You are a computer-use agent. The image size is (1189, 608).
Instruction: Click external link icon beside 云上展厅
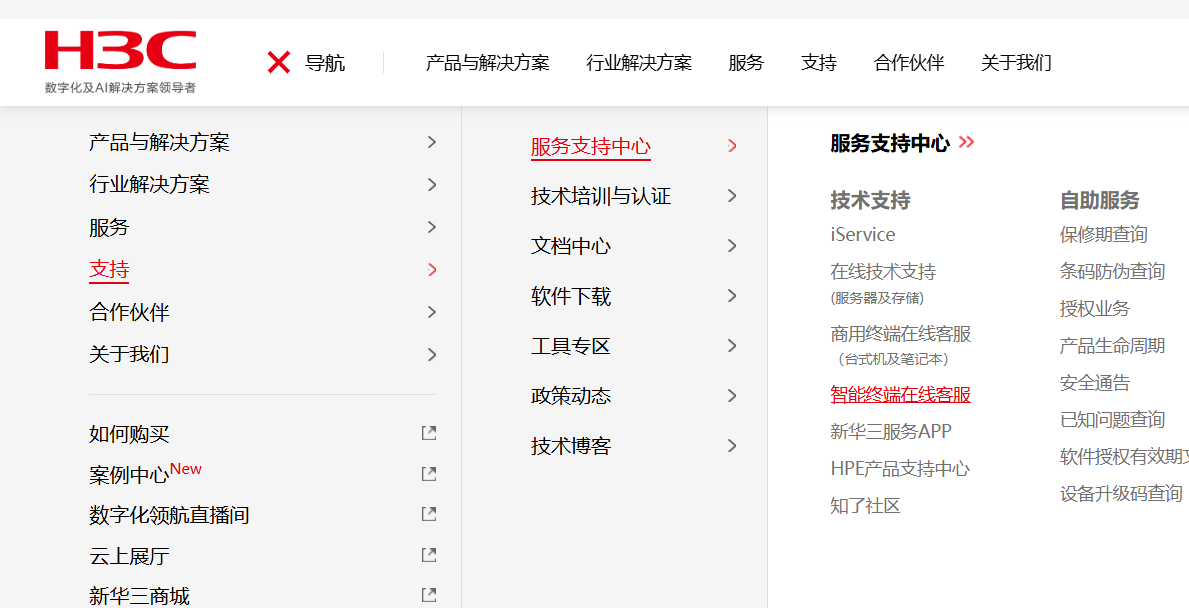point(429,554)
